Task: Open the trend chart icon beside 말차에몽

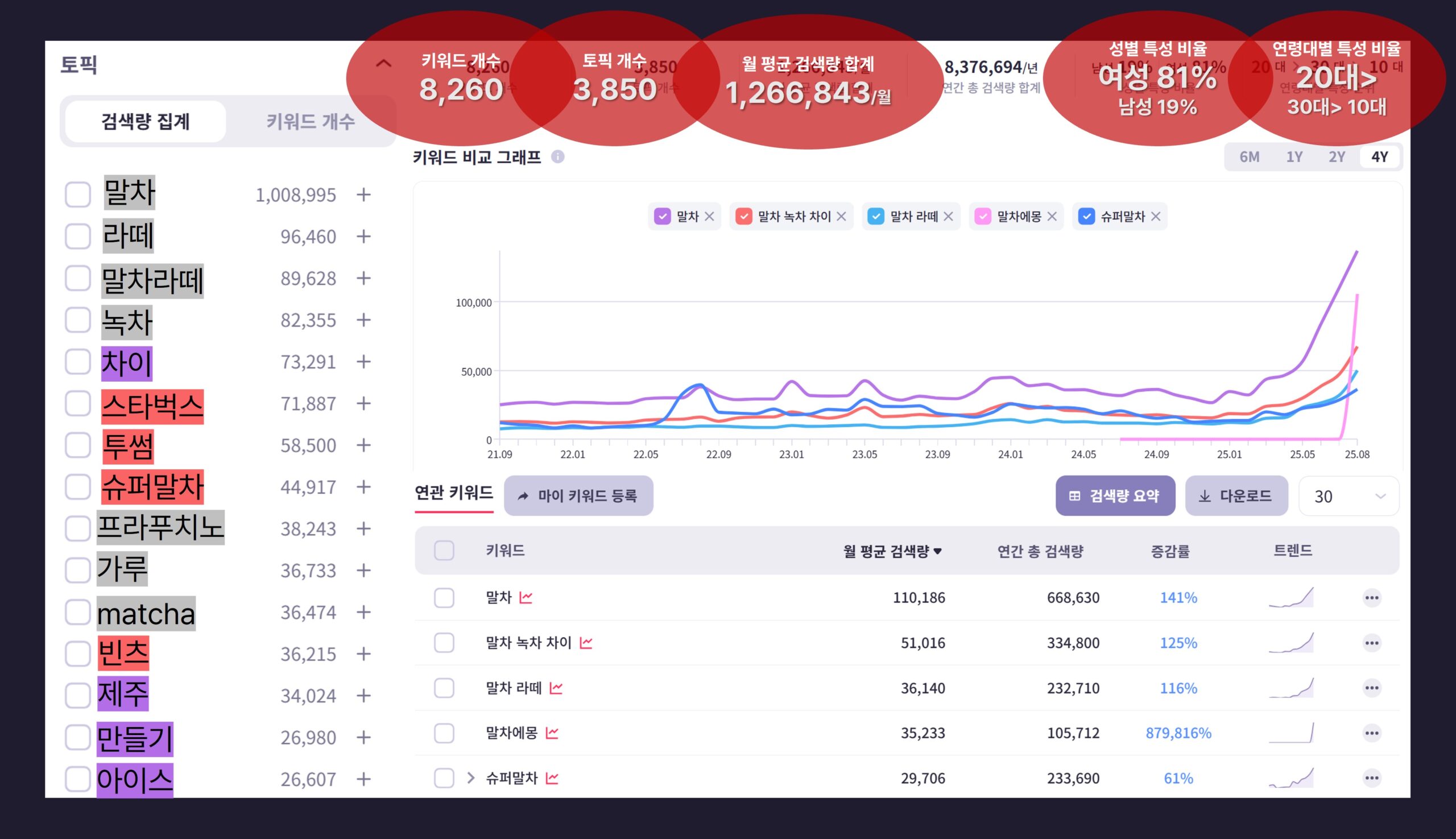Action: click(x=552, y=733)
